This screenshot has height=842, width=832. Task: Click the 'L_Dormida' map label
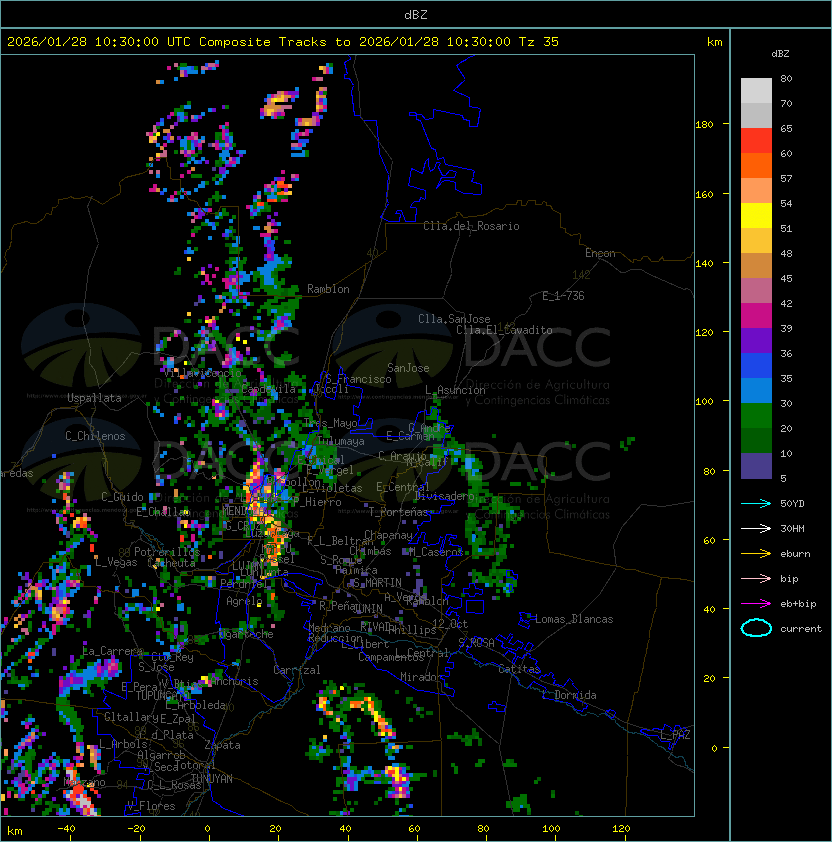(x=569, y=695)
